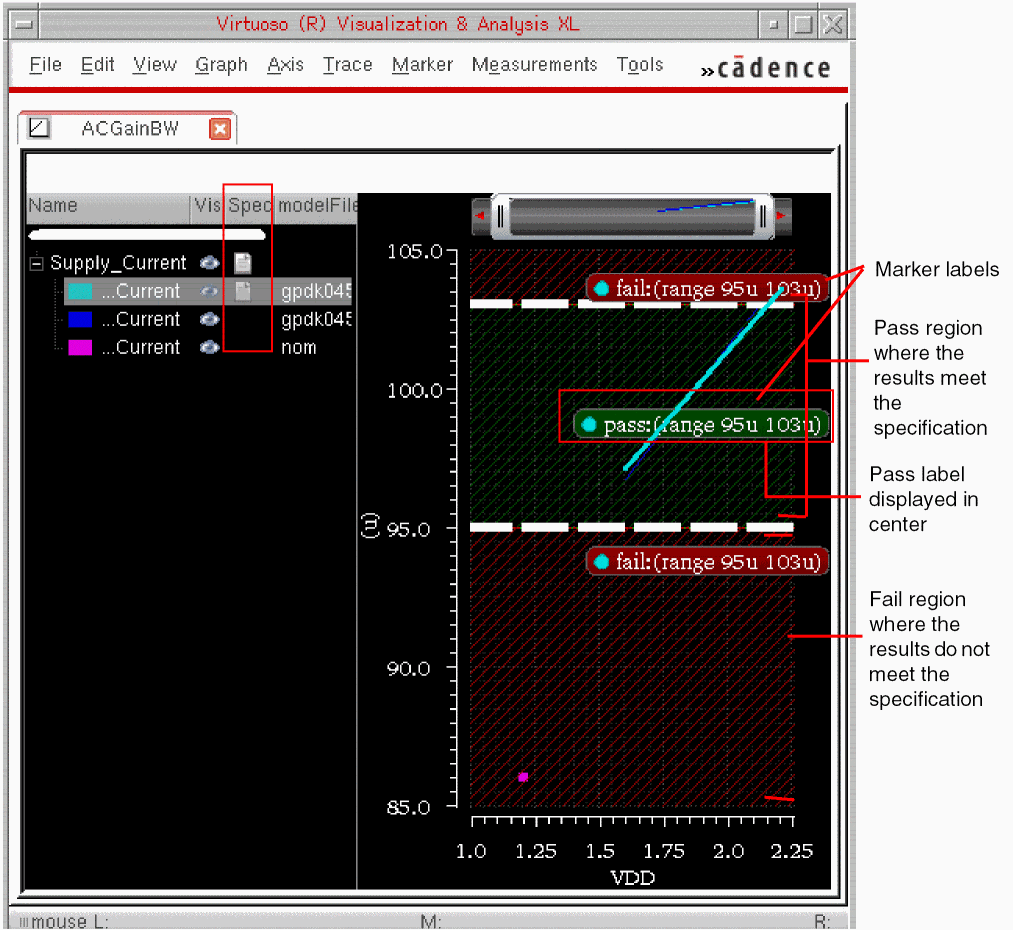
Task: Toggle visibility of the Supply_Current group
Action: coord(209,263)
